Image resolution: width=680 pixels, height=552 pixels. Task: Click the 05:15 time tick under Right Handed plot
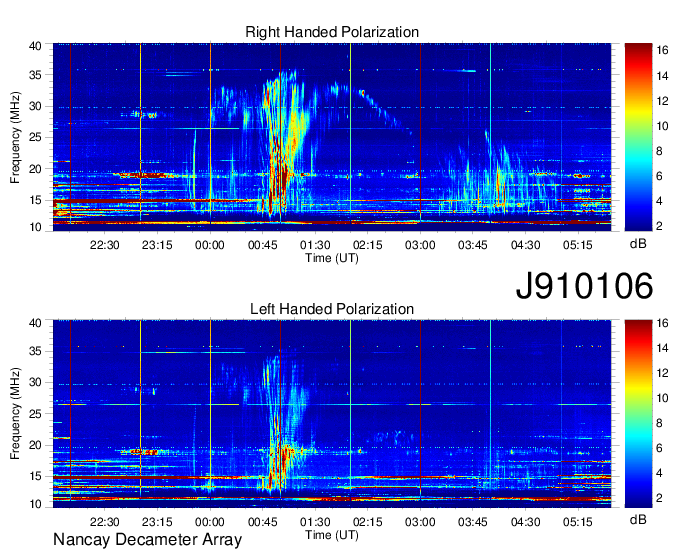(578, 245)
